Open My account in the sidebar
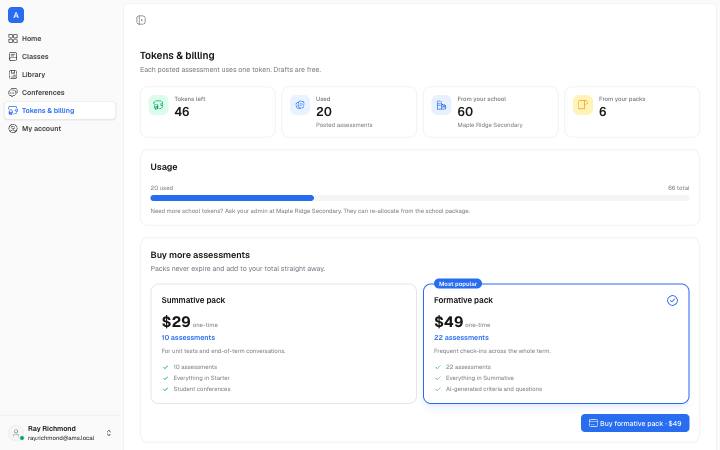720x450 pixels. click(x=60, y=129)
